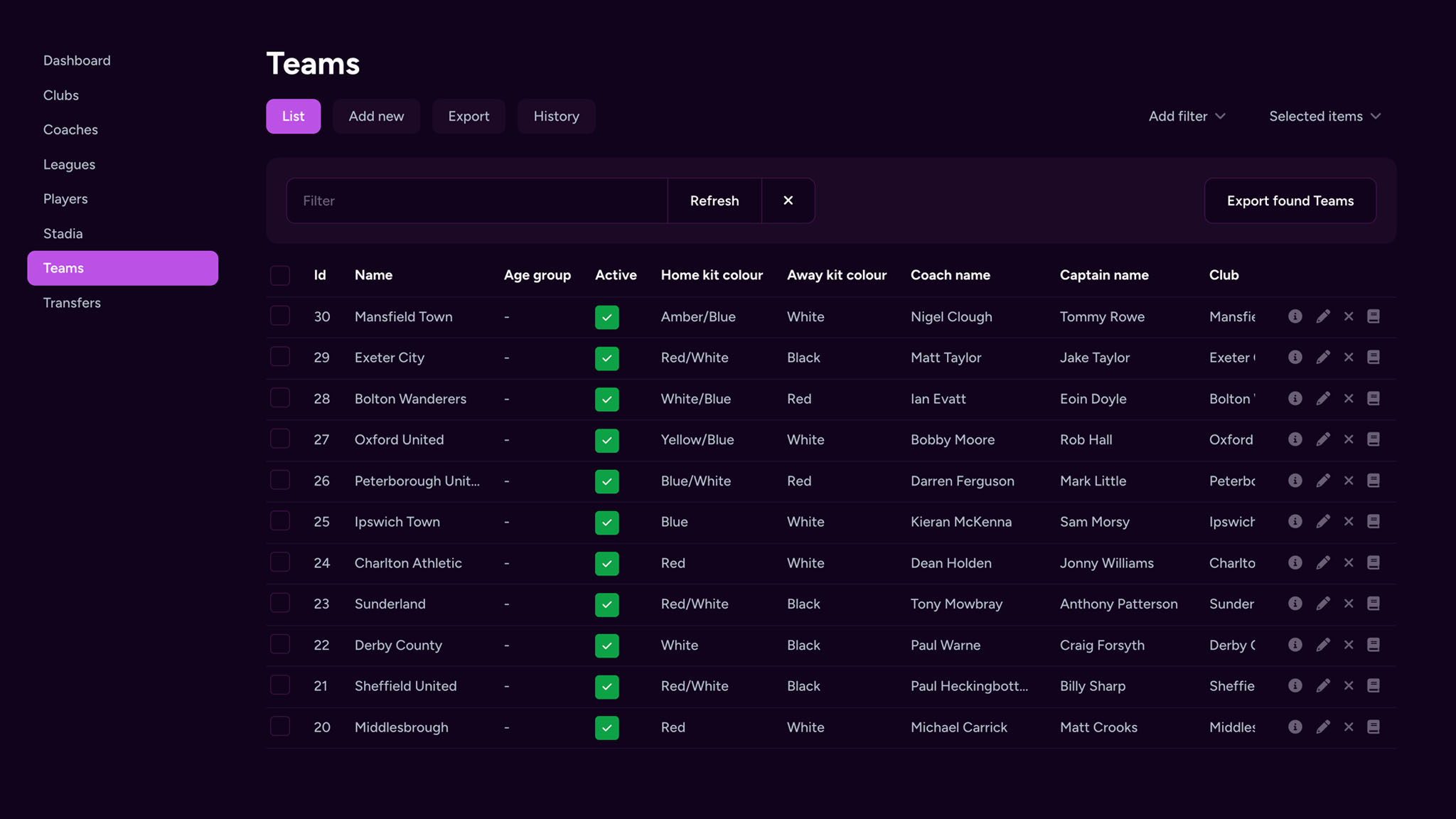Open info details for Mansfield Town

[x=1295, y=316]
